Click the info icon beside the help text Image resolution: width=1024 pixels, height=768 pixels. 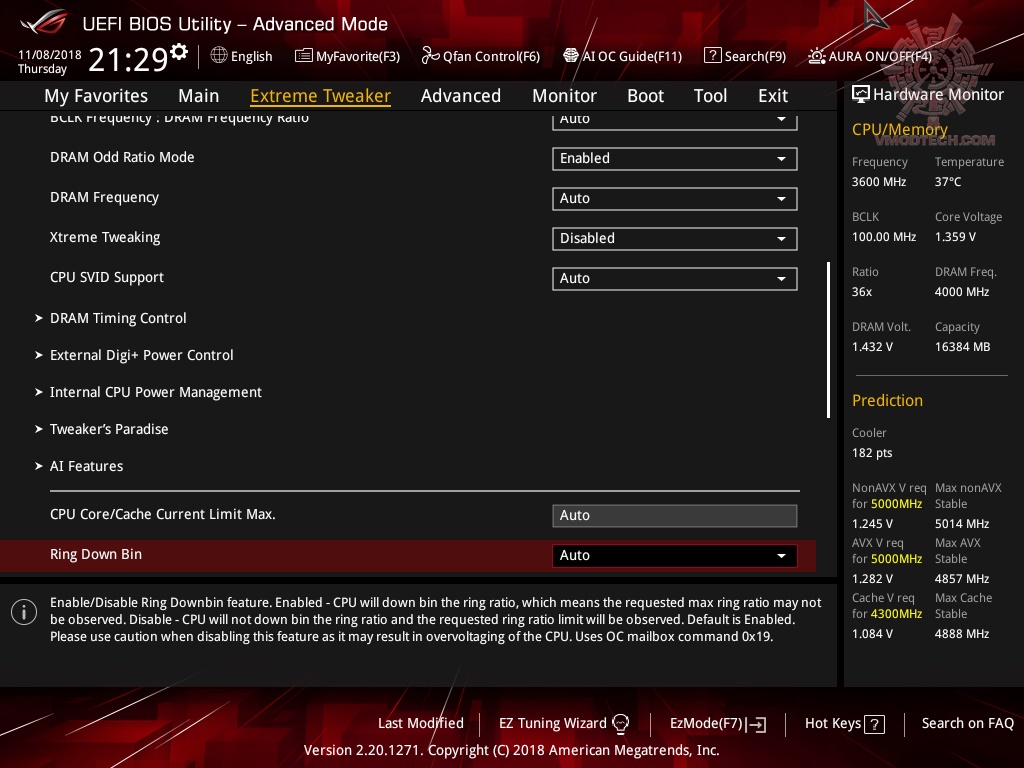(x=24, y=613)
